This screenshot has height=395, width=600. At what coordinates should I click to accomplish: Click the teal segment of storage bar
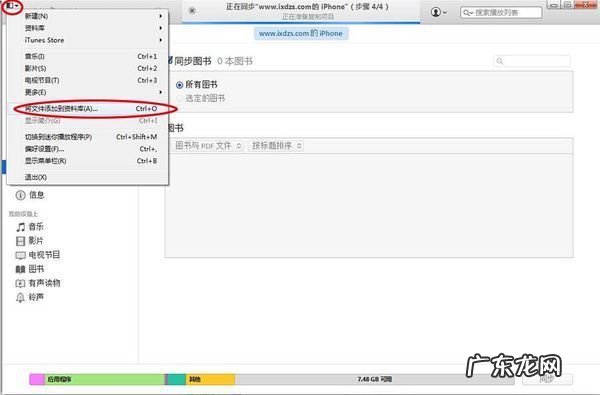(x=176, y=379)
